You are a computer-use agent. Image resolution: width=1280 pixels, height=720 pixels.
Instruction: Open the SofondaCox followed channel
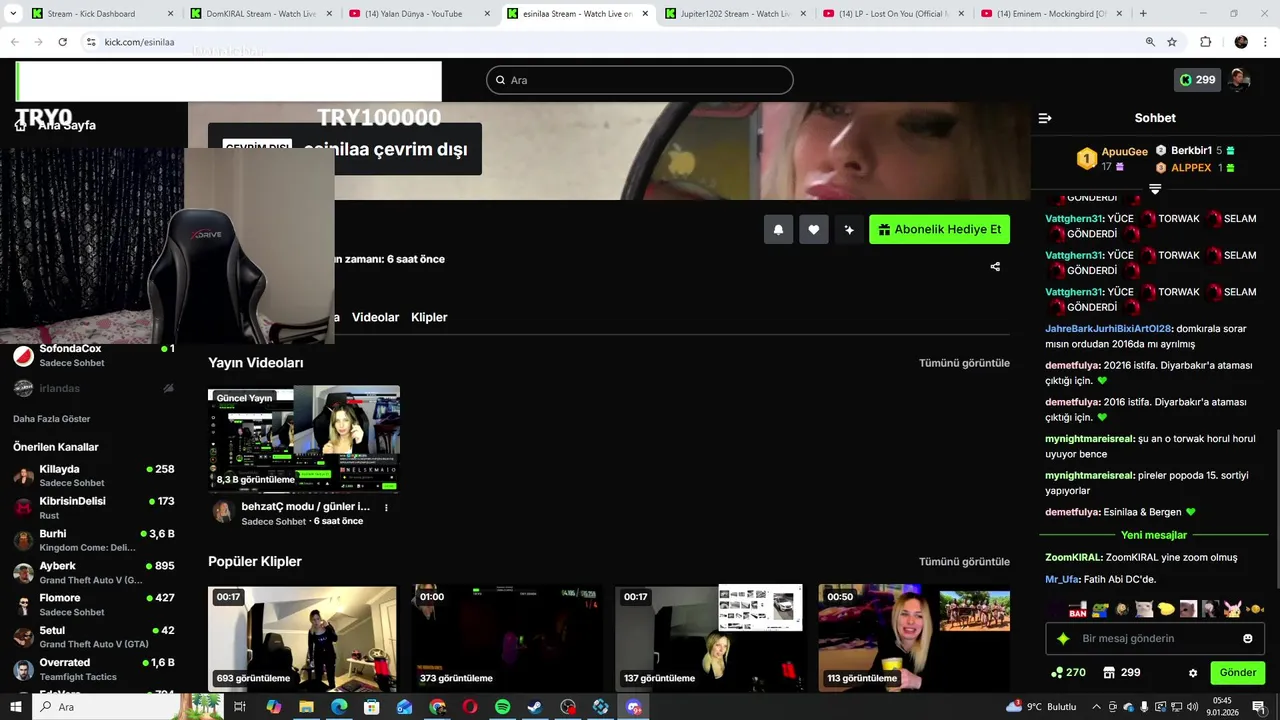(x=94, y=355)
